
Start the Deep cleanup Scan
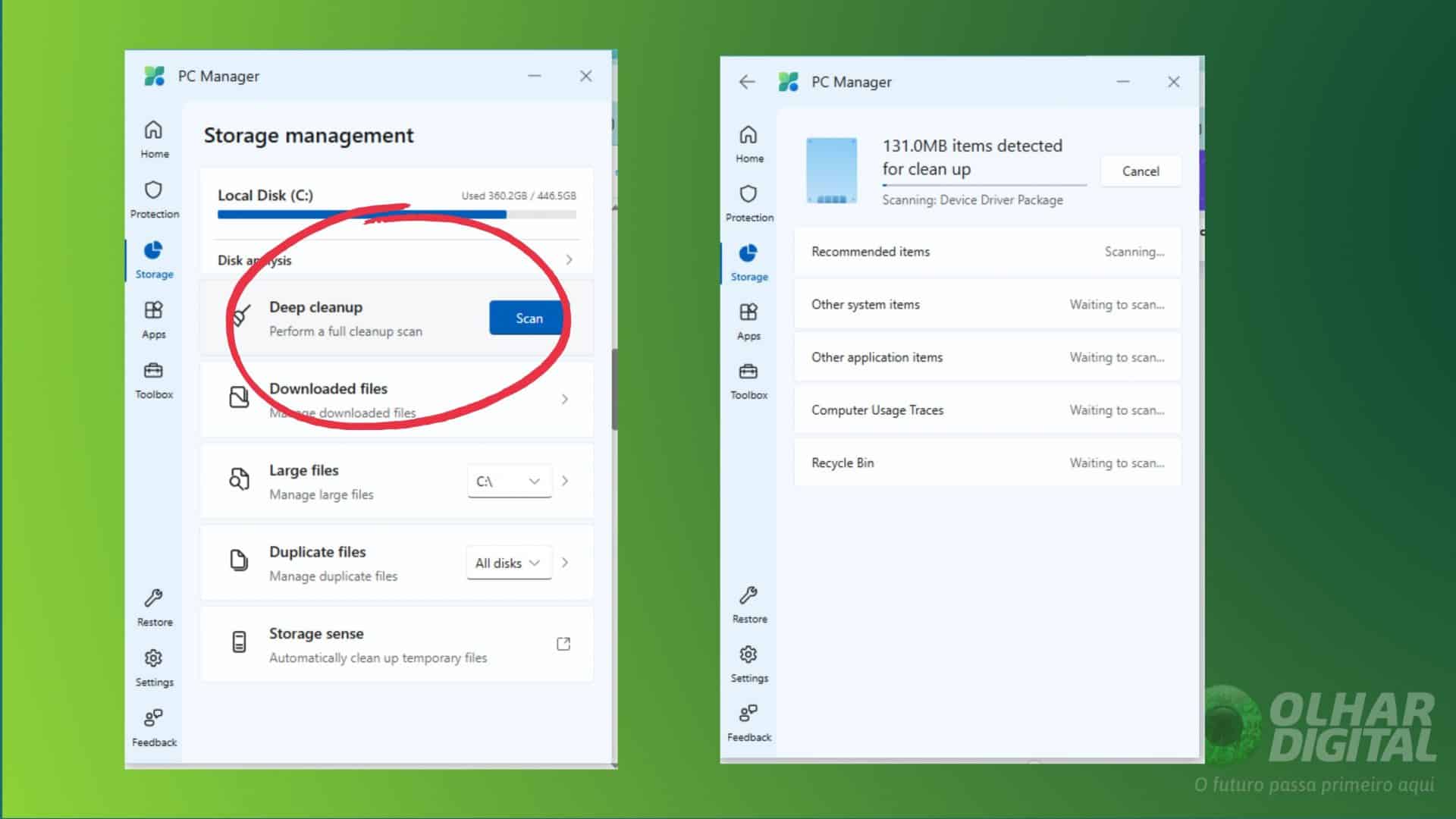[x=526, y=318]
